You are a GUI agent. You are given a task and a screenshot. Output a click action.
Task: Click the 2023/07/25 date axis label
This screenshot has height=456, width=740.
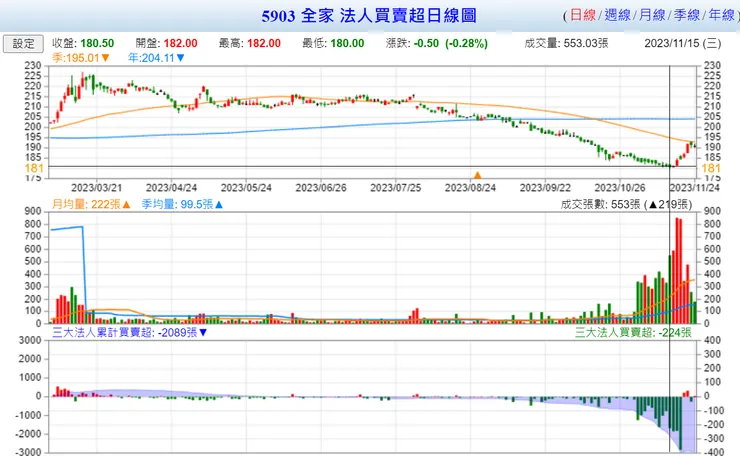click(395, 188)
